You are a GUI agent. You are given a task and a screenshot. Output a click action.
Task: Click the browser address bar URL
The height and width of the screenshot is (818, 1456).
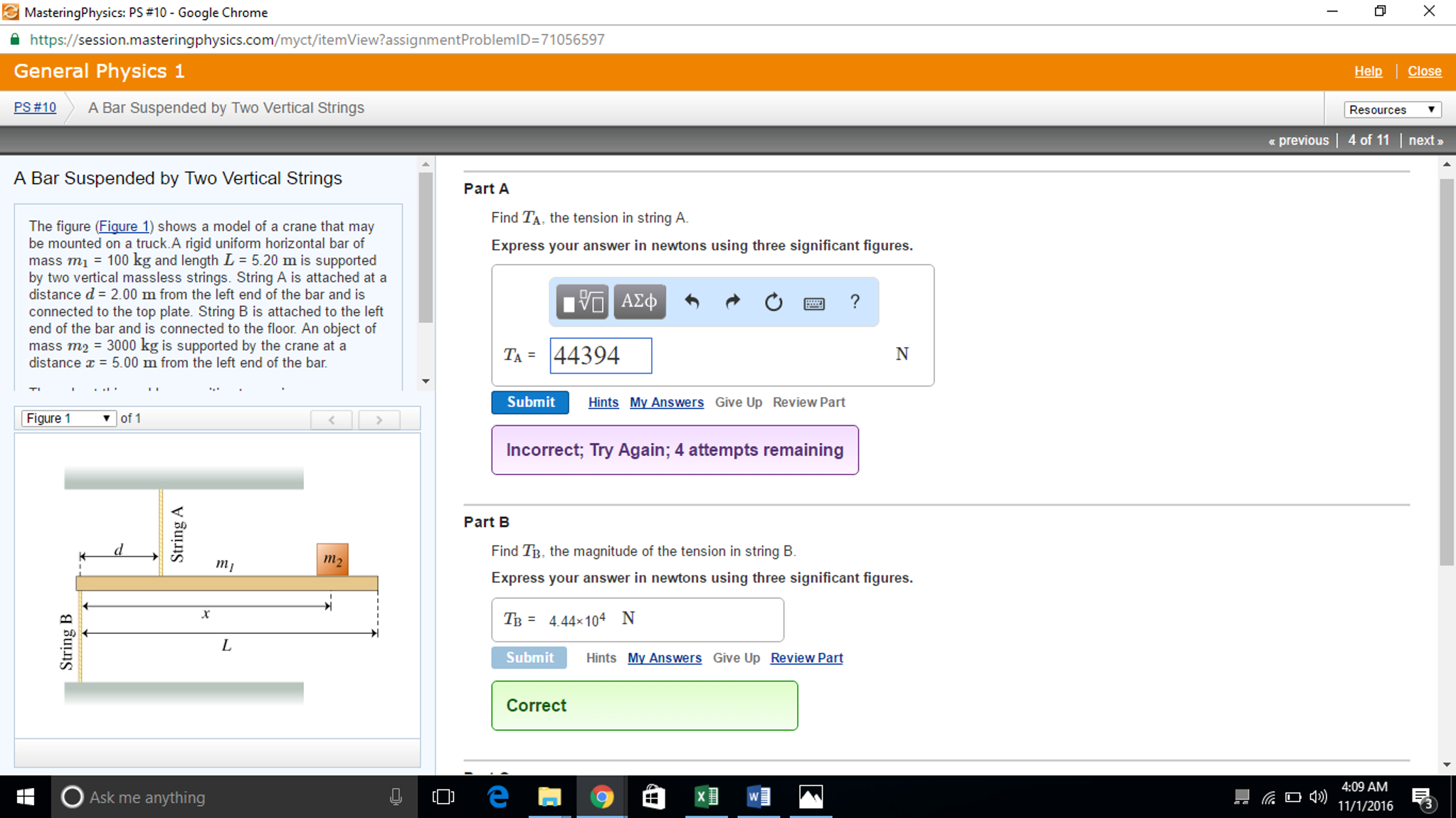[317, 40]
